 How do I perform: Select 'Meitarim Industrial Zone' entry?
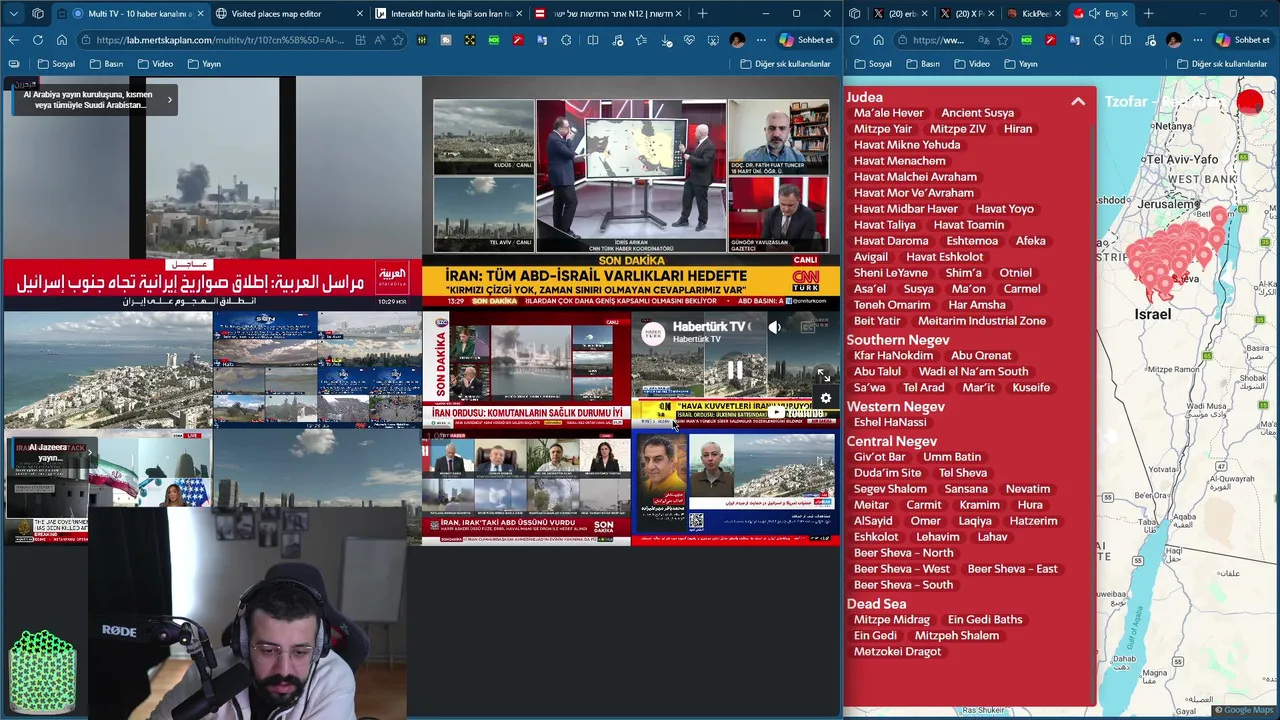982,321
